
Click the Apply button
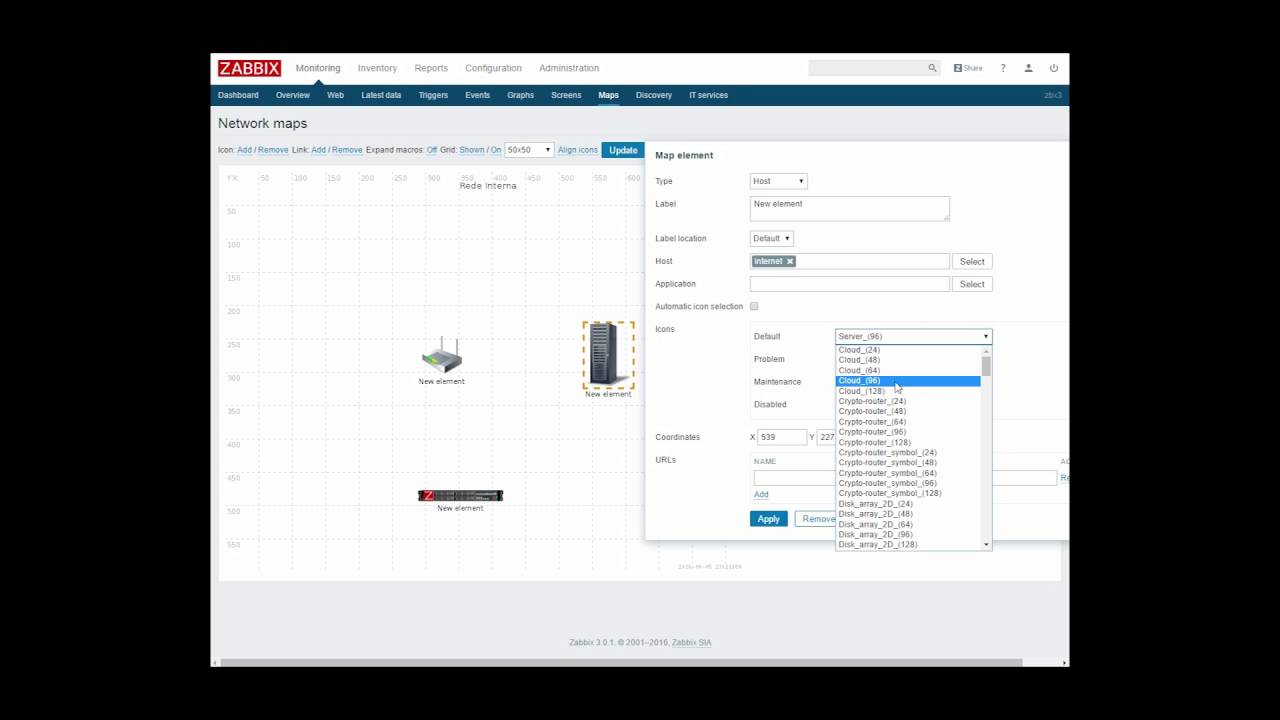[x=768, y=519]
